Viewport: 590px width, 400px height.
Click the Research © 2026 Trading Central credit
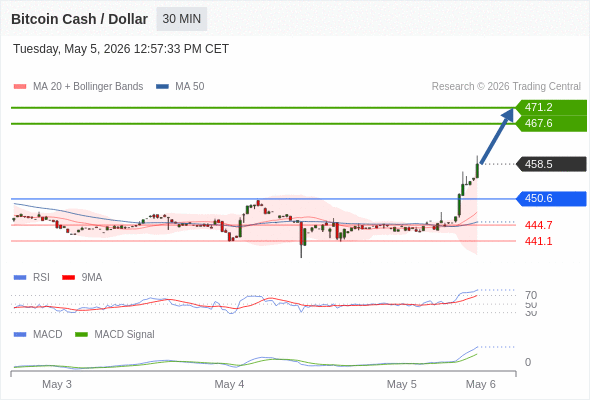coord(506,87)
